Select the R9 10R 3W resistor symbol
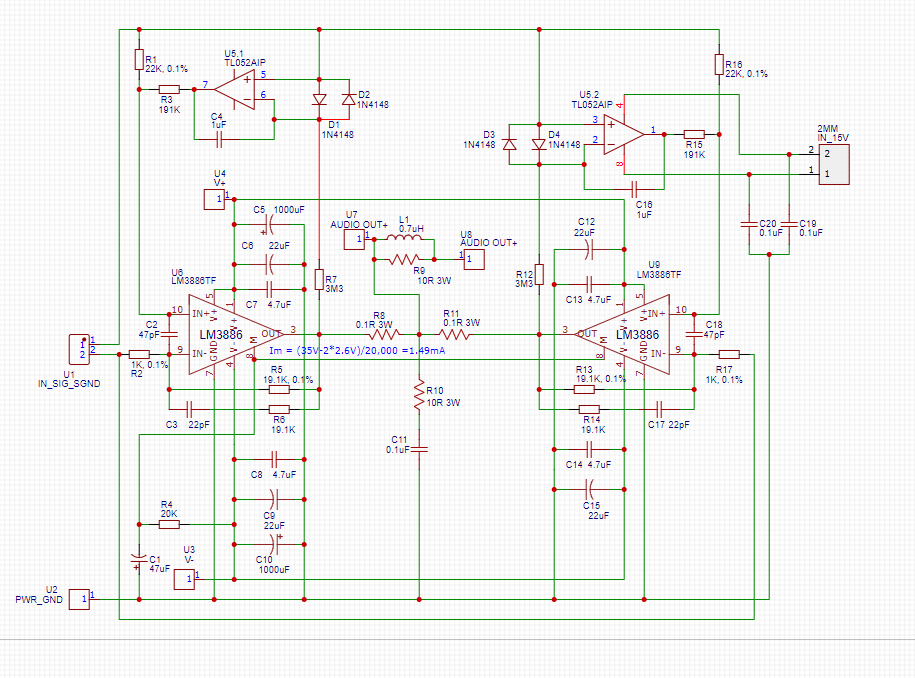This screenshot has height=678, width=915. point(404,259)
